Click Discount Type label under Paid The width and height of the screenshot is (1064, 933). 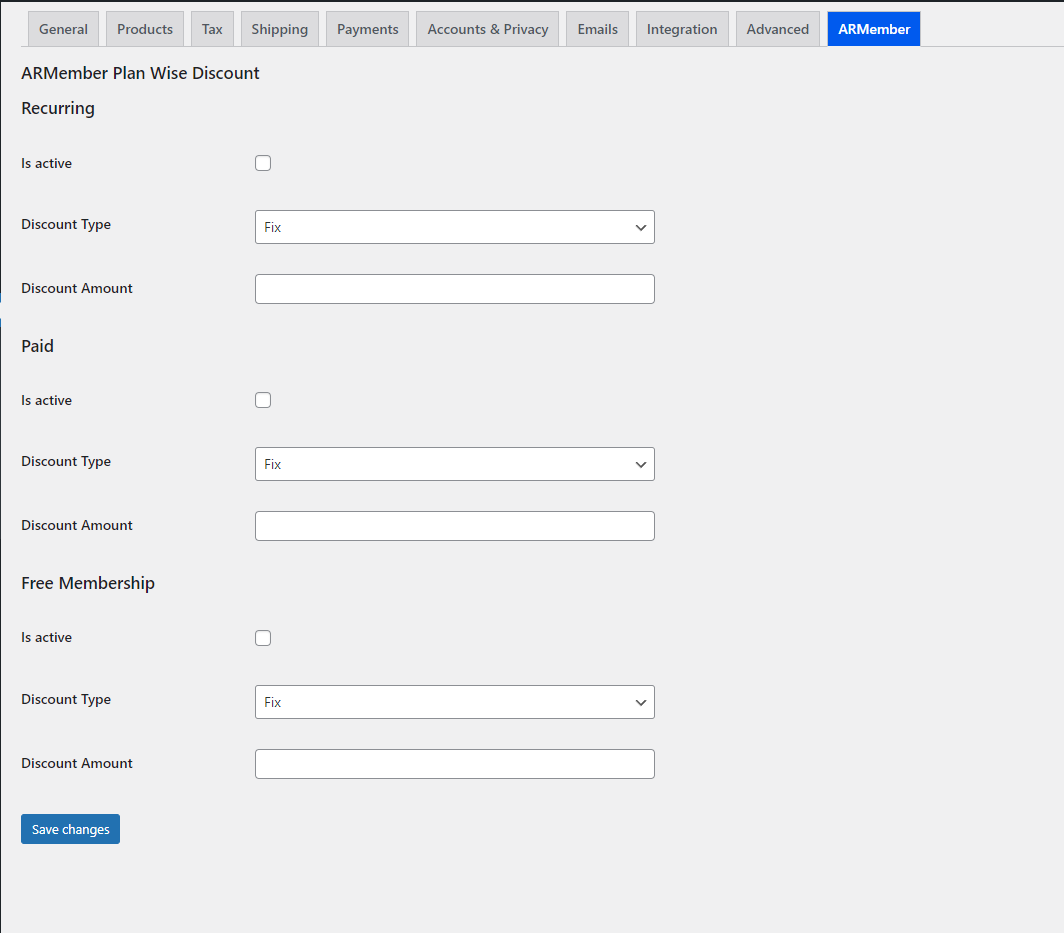[66, 461]
